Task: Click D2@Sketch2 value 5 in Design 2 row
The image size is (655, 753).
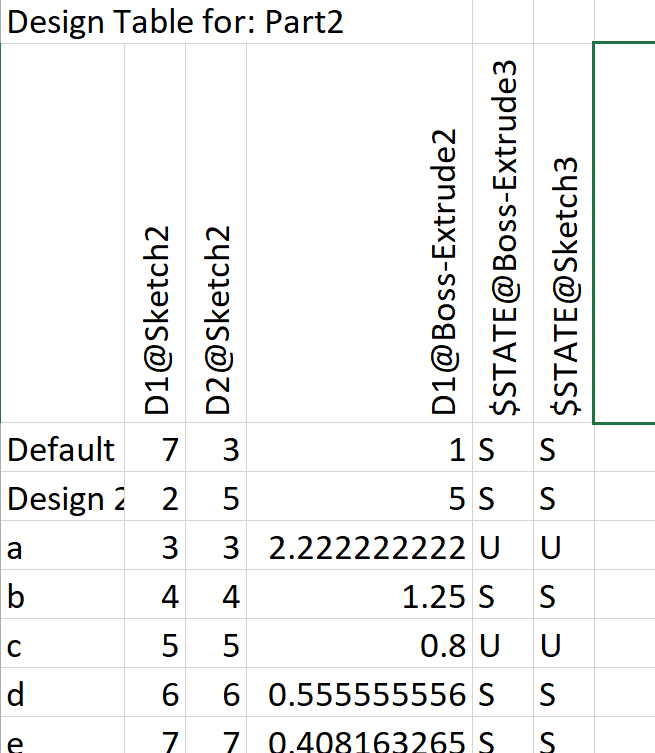Action: [216, 497]
